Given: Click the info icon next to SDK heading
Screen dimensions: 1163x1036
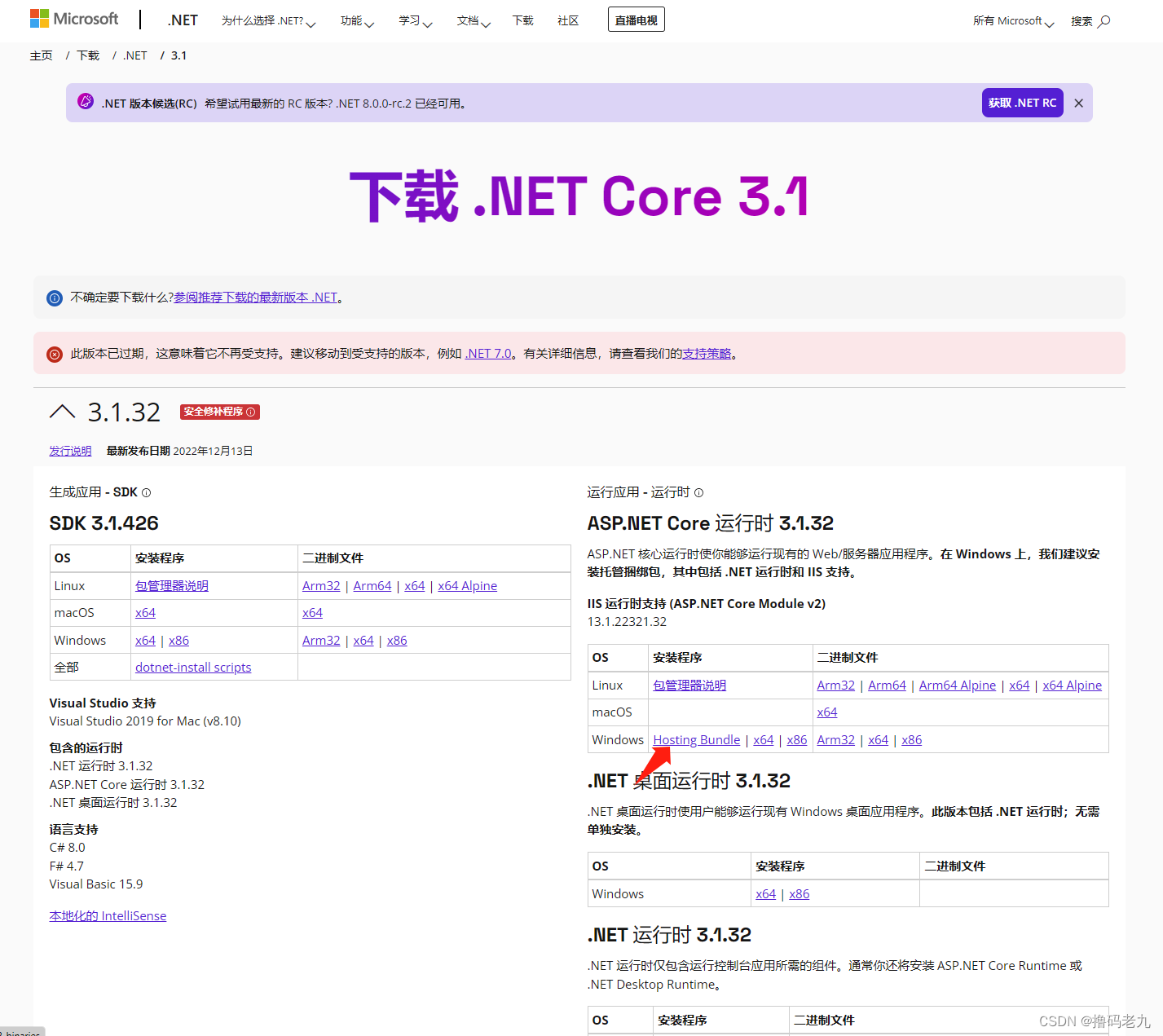Looking at the screenshot, I should click(146, 492).
